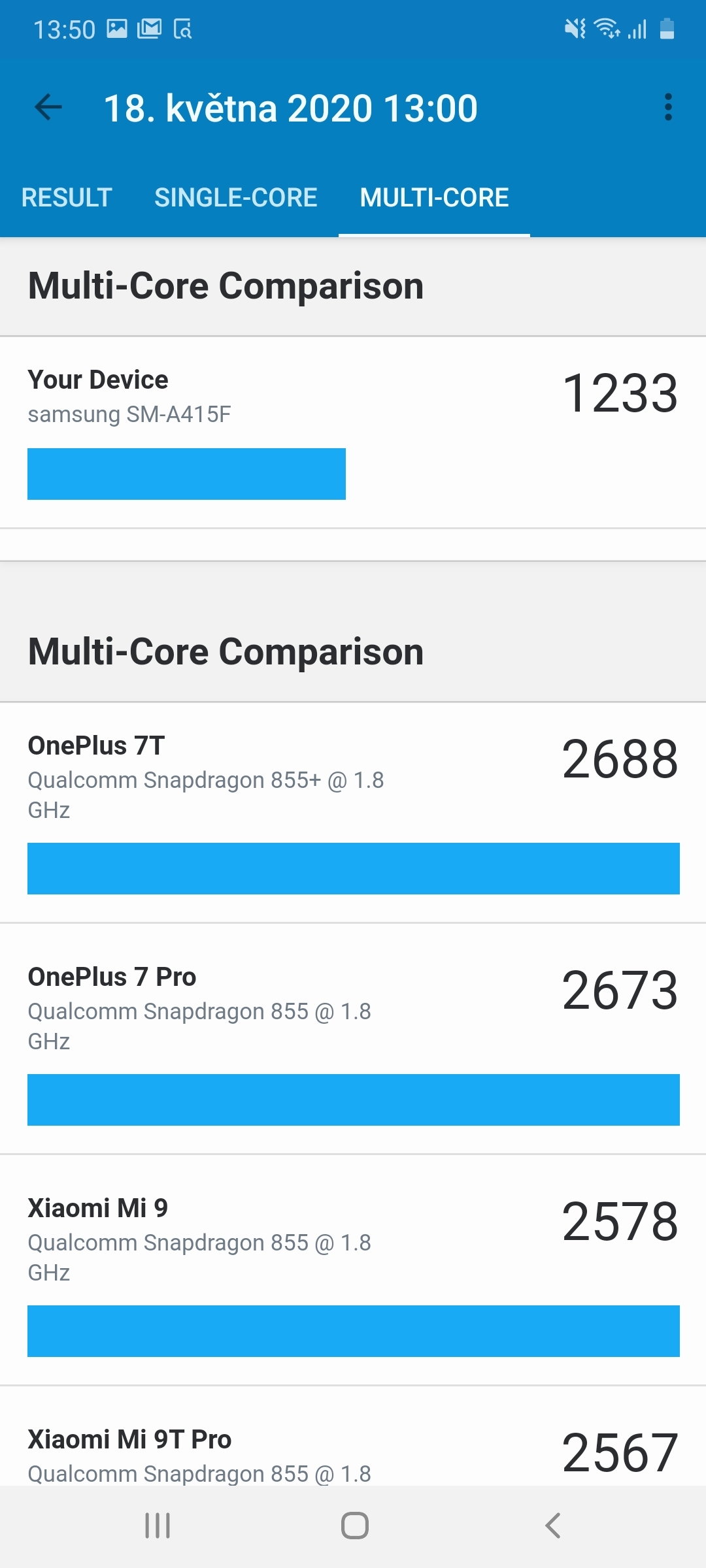
Task: Select the MULTI-CORE tab
Action: tap(434, 197)
